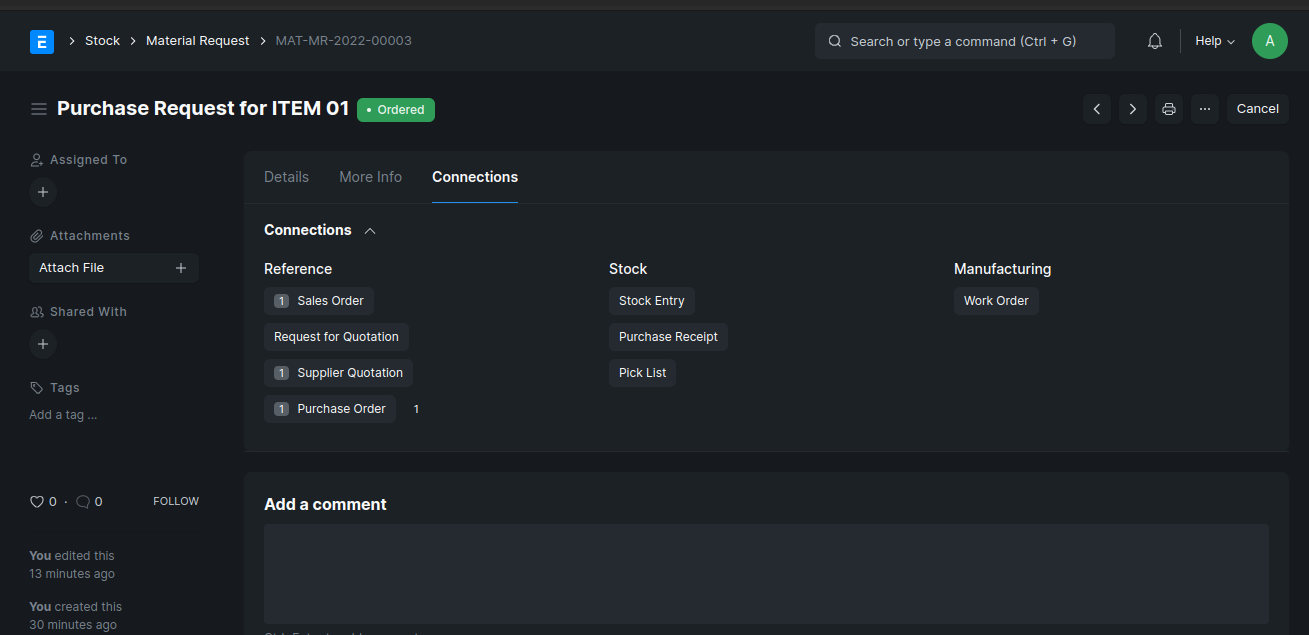Image resolution: width=1309 pixels, height=635 pixels.
Task: Collapse the sidebar with the hamburger toggle
Action: pos(38,108)
